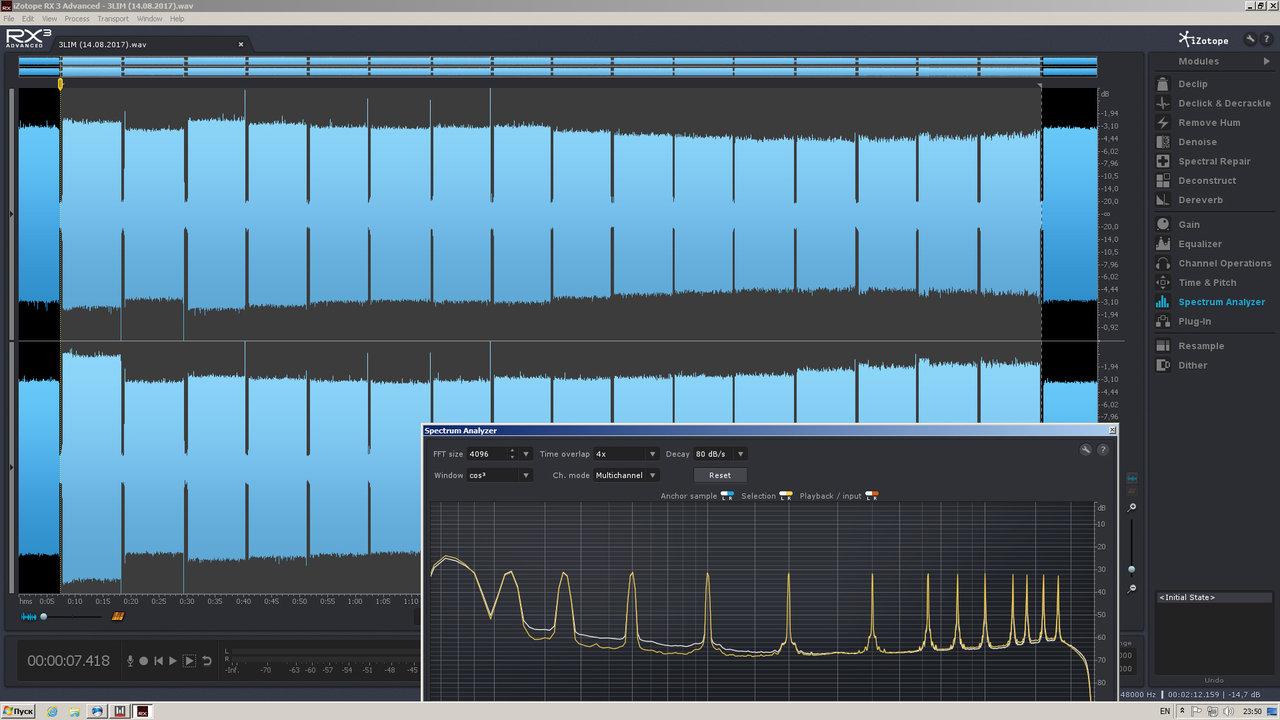Close the 3LIM (14.08.2017).wav file tab

point(241,44)
